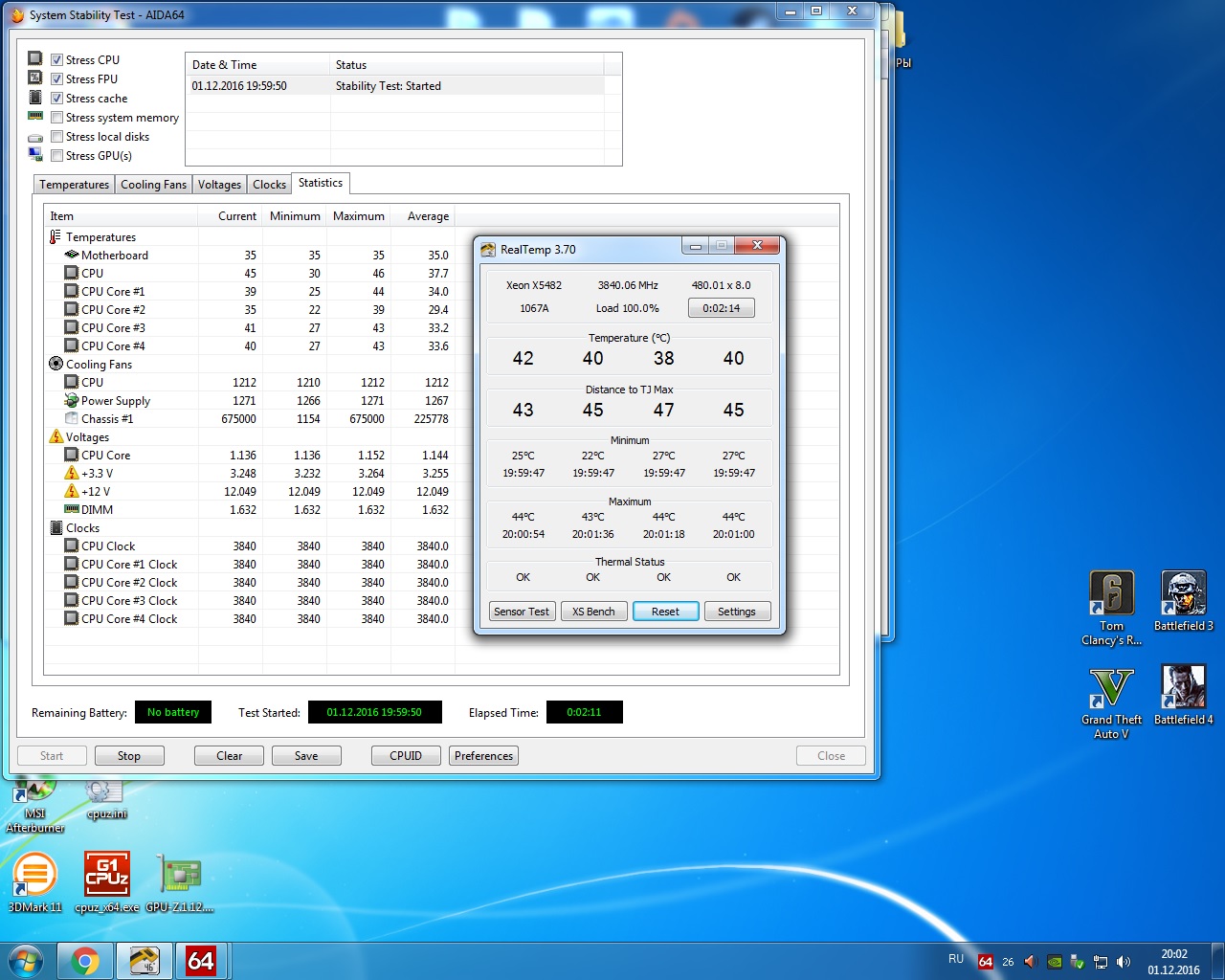The height and width of the screenshot is (980, 1225).
Task: Switch to the Clocks tab
Action: (269, 185)
